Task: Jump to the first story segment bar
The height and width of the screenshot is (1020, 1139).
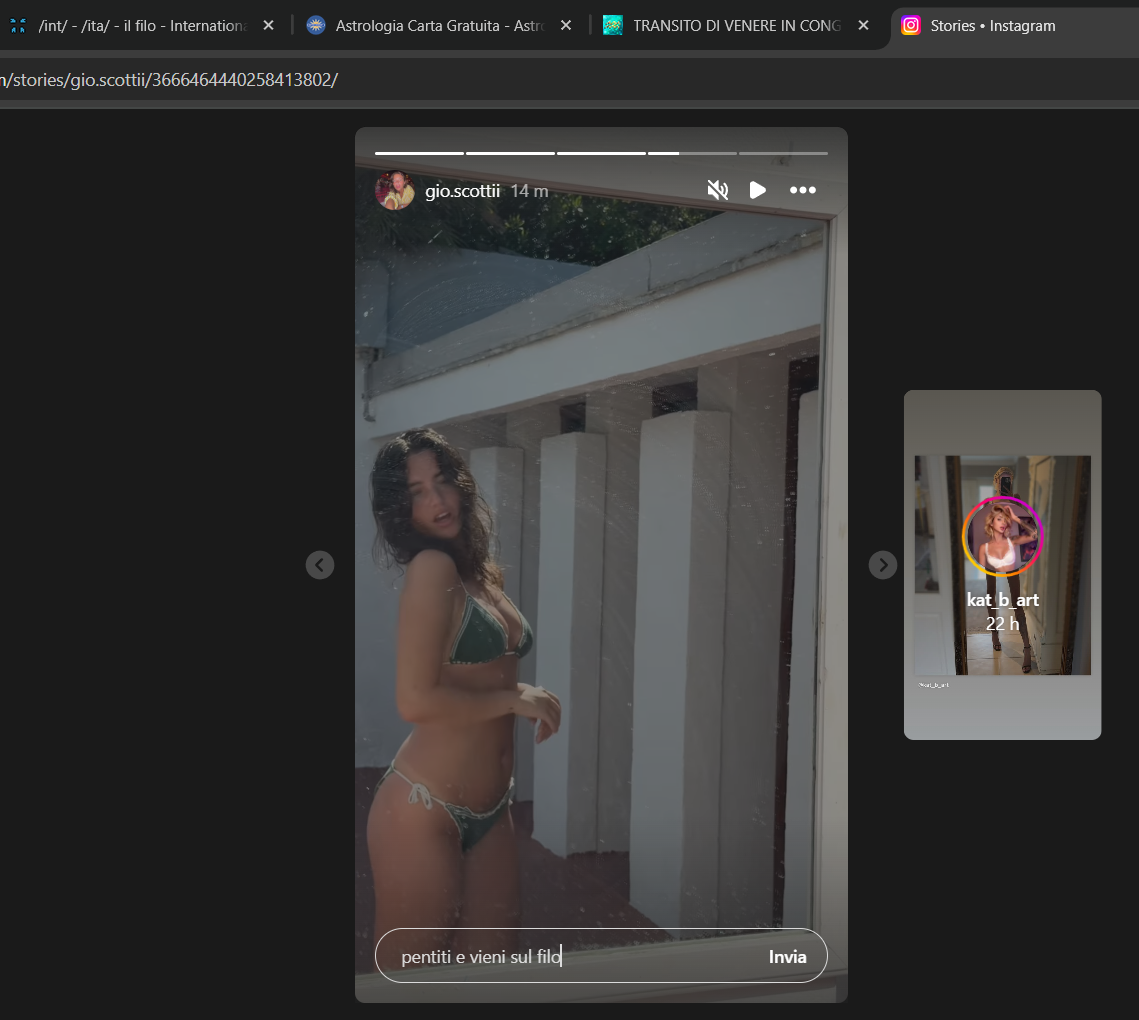Action: click(419, 153)
